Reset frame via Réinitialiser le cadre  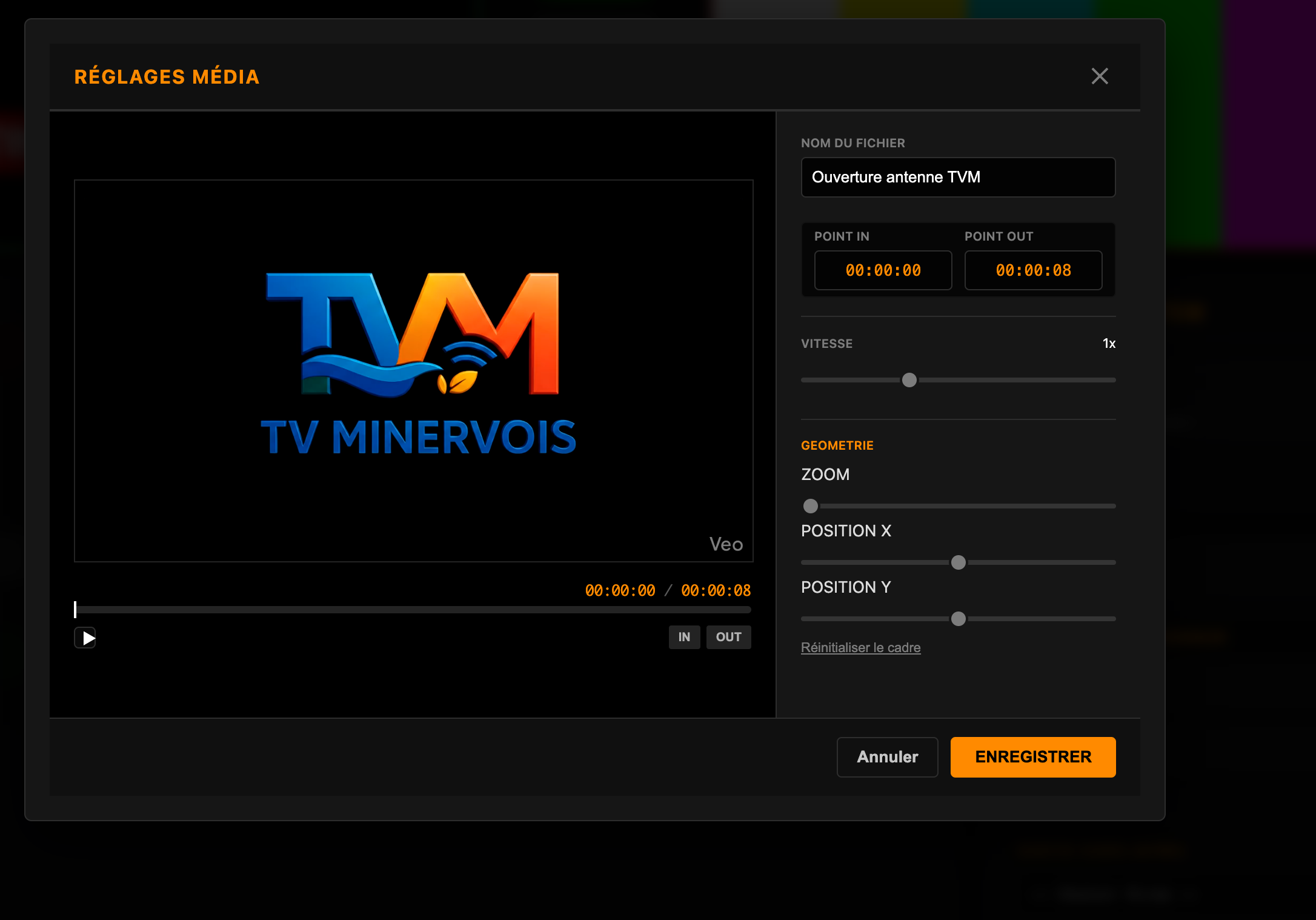860,647
